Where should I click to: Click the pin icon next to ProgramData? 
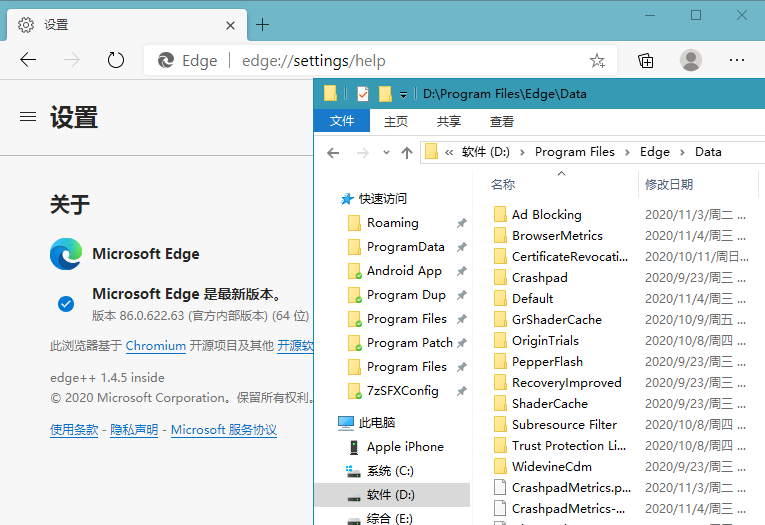(462, 247)
